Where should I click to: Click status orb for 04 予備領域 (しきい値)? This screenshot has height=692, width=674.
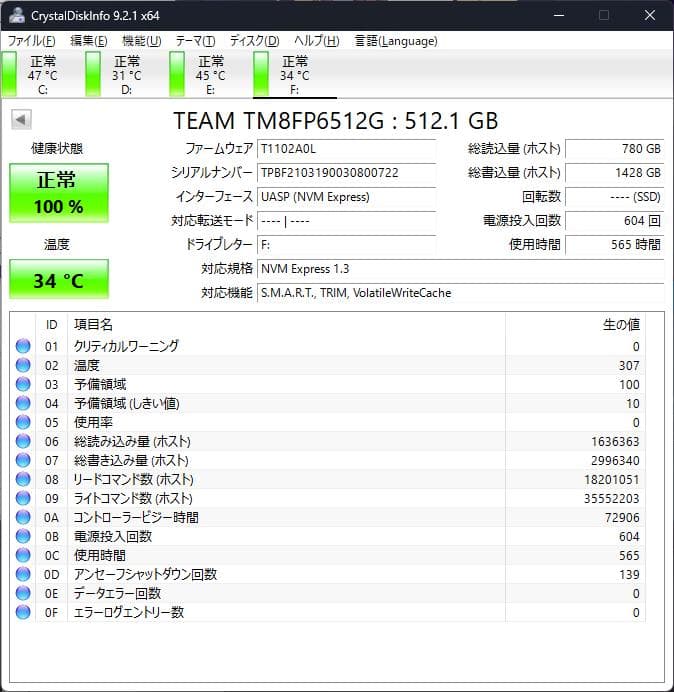coord(23,403)
